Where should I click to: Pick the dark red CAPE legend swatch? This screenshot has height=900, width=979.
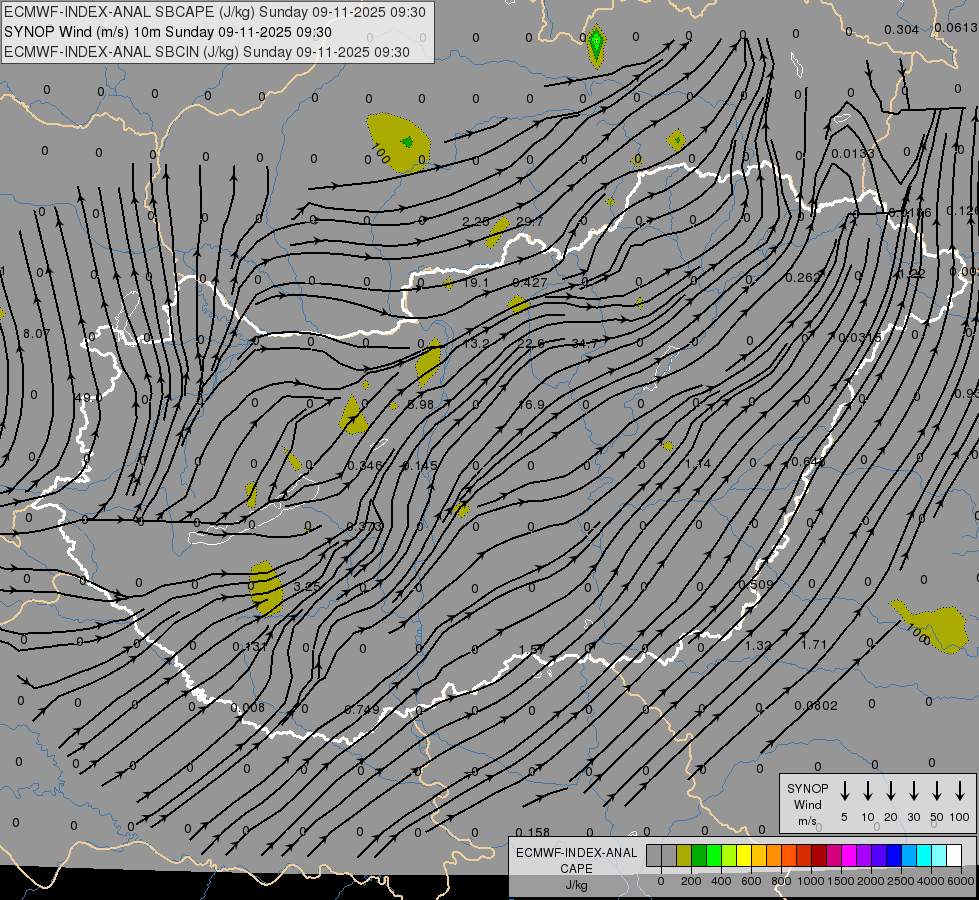[x=819, y=856]
